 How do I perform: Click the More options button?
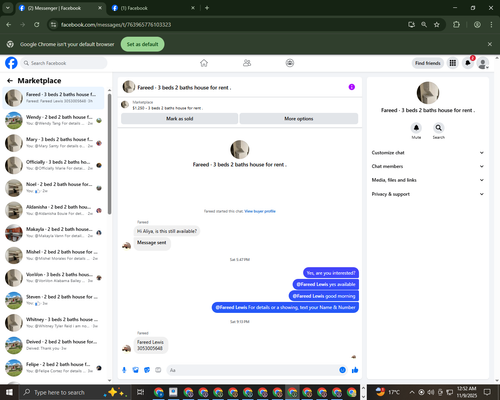(299, 119)
